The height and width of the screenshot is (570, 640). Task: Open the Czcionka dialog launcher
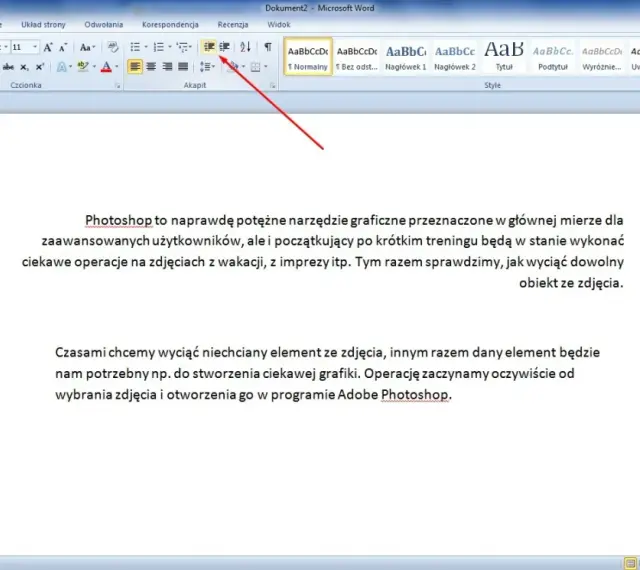pos(118,86)
